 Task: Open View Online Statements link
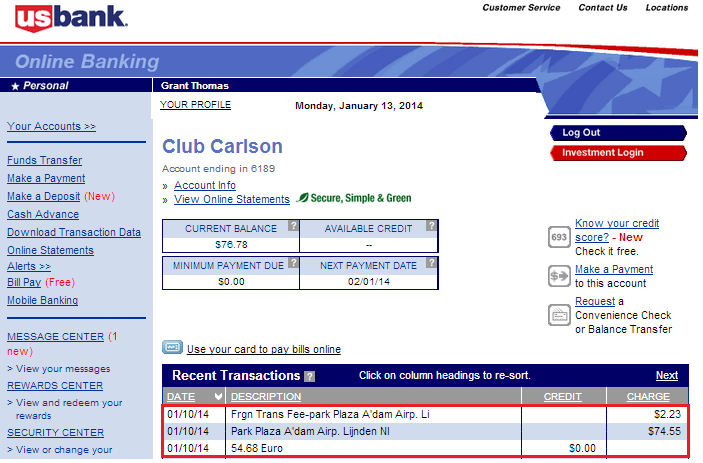pyautogui.click(x=232, y=199)
